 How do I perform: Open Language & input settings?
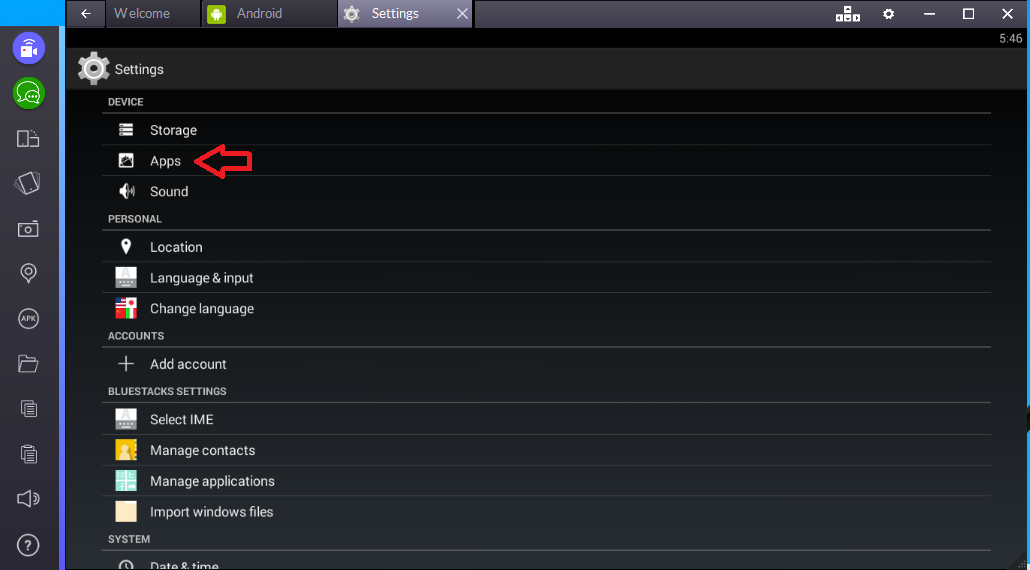[x=546, y=278]
